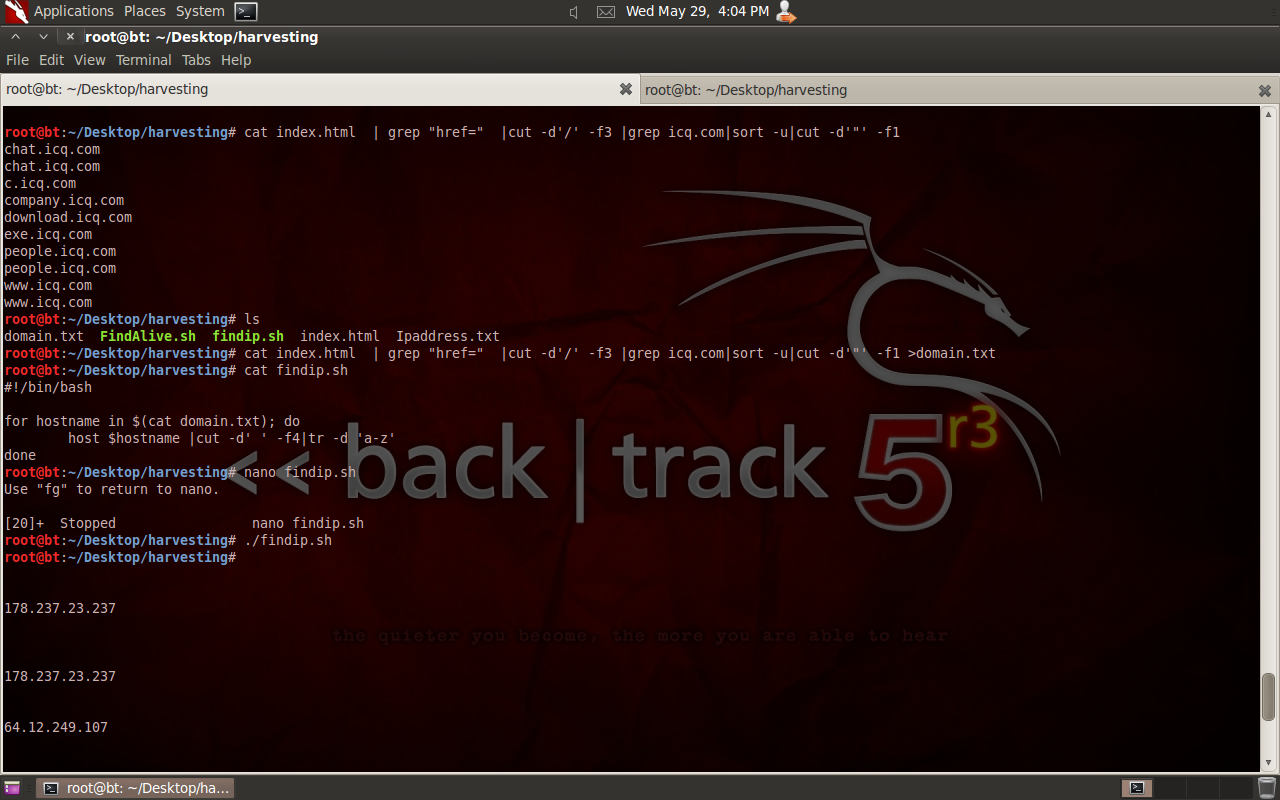Open the trash icon in bottom panel

point(1266,787)
